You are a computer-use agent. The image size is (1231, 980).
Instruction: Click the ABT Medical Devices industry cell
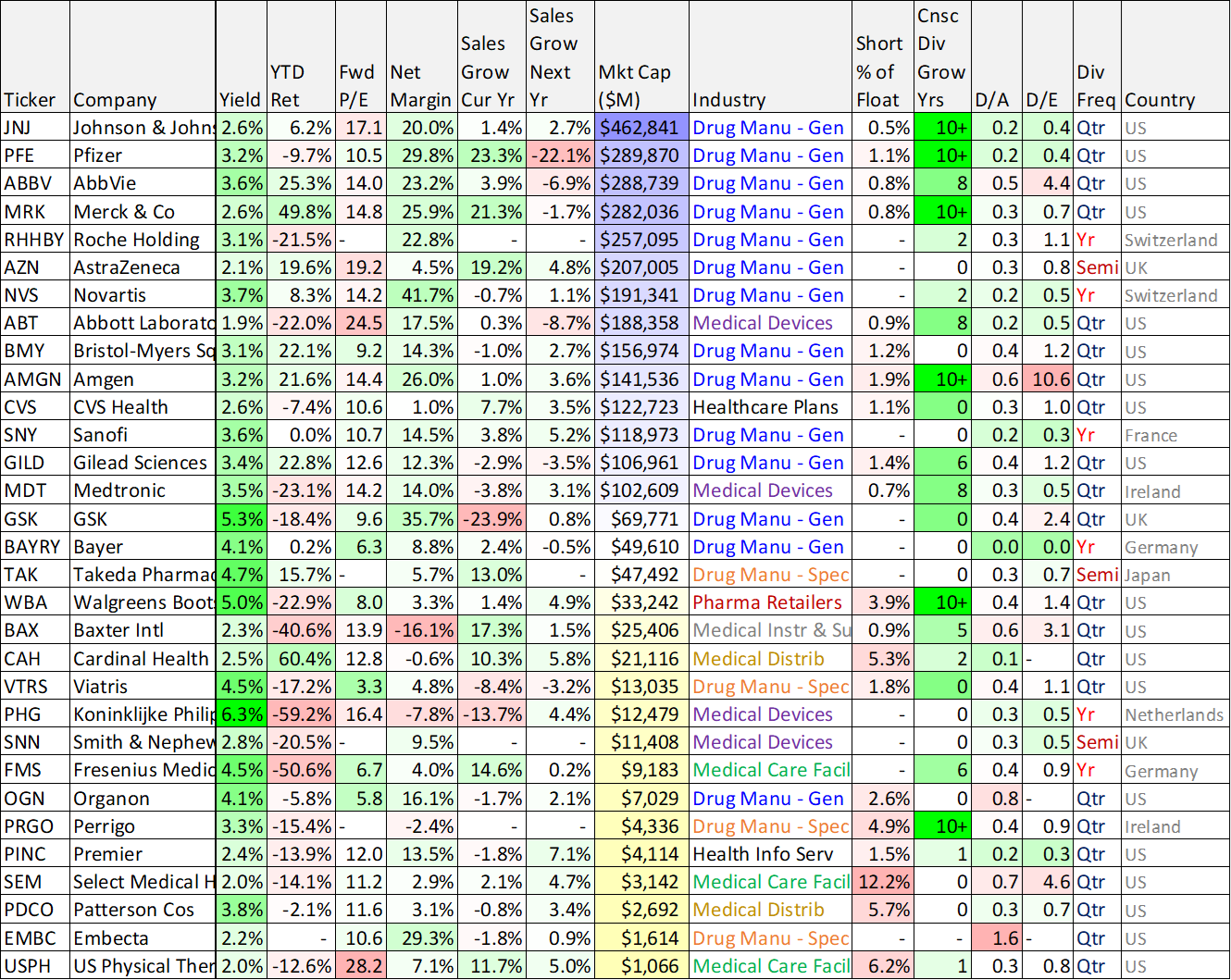click(x=770, y=323)
